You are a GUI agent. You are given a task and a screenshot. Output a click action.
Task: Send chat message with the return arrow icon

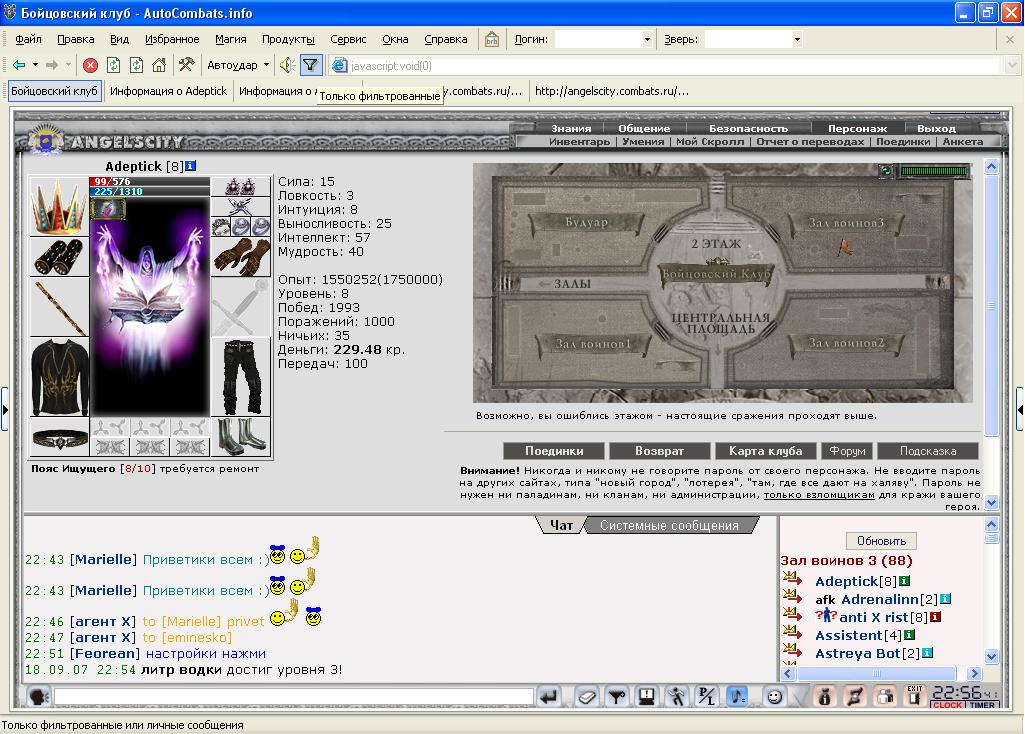[549, 697]
